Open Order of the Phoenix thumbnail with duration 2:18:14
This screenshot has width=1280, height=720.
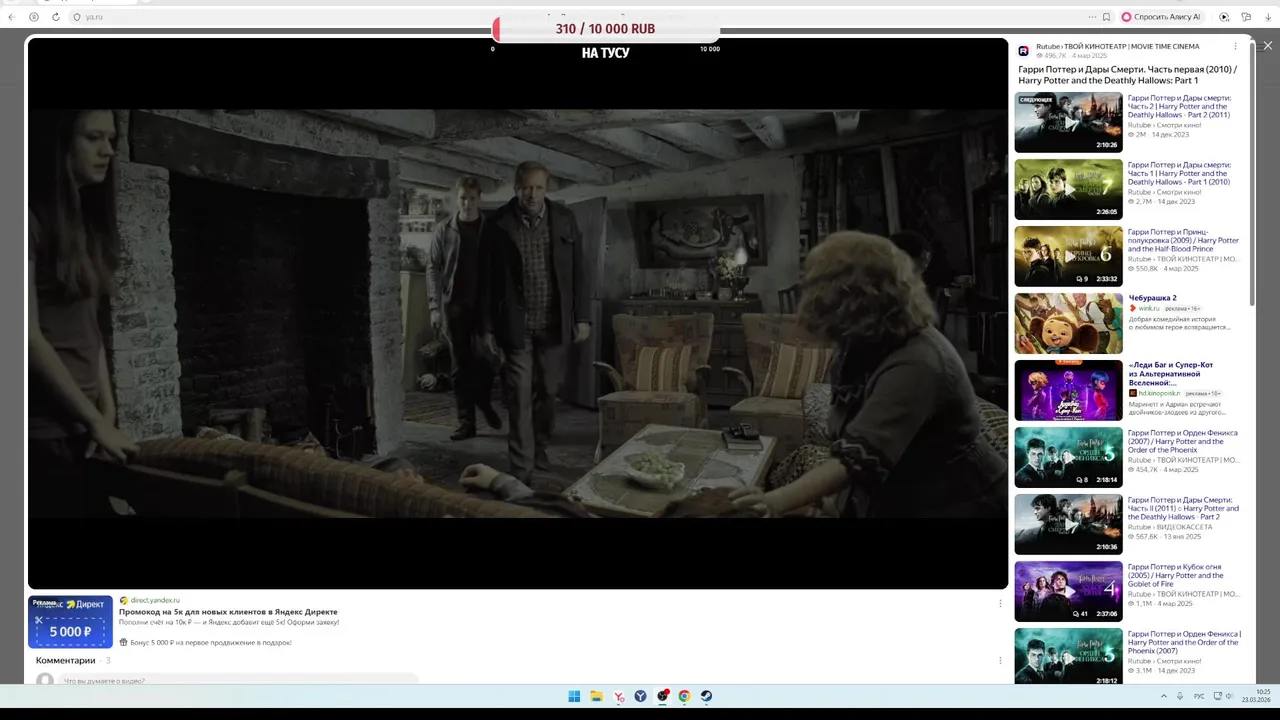1068,457
